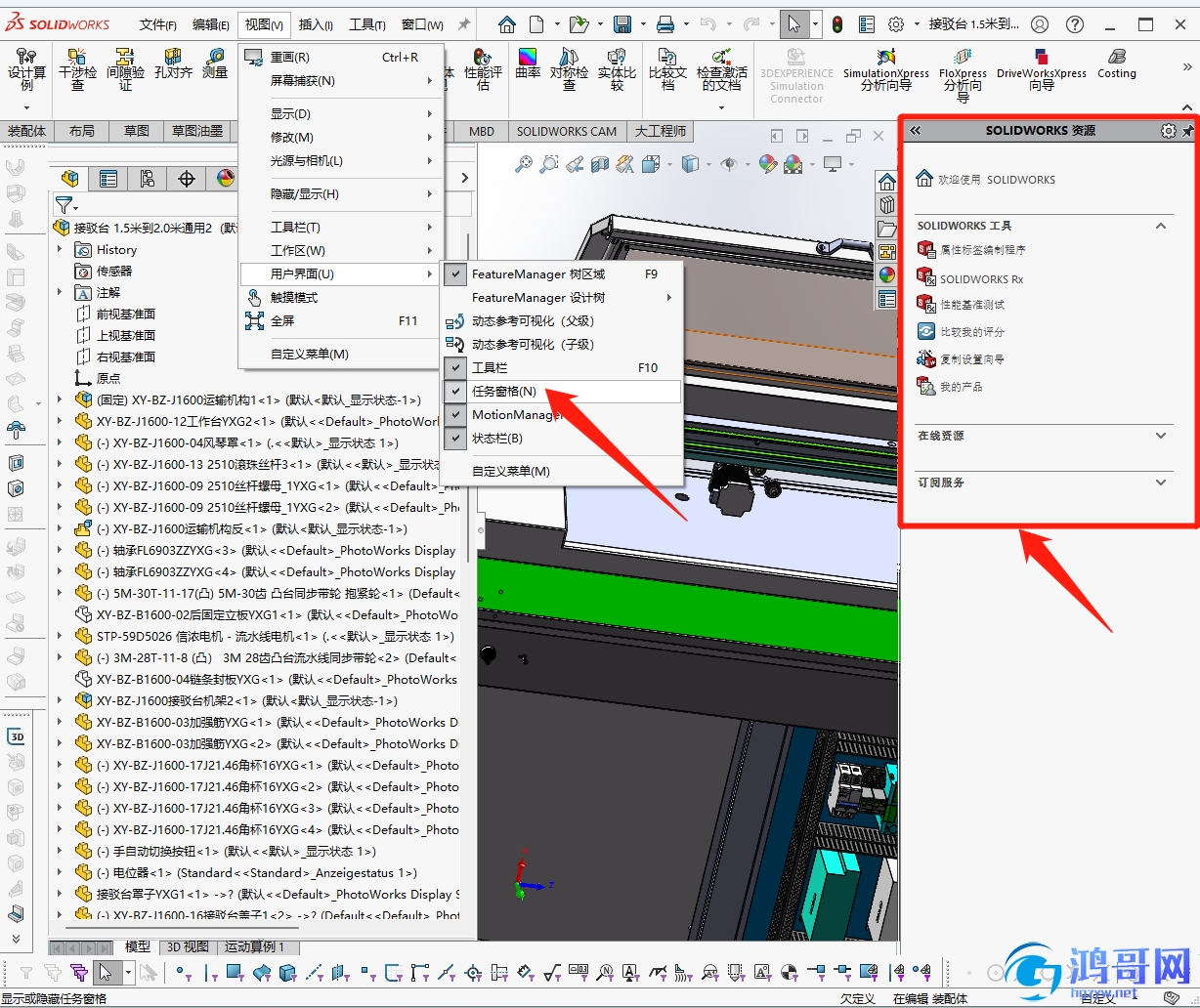
Task: Open the Appearances color ball task pane tab
Action: 886,275
